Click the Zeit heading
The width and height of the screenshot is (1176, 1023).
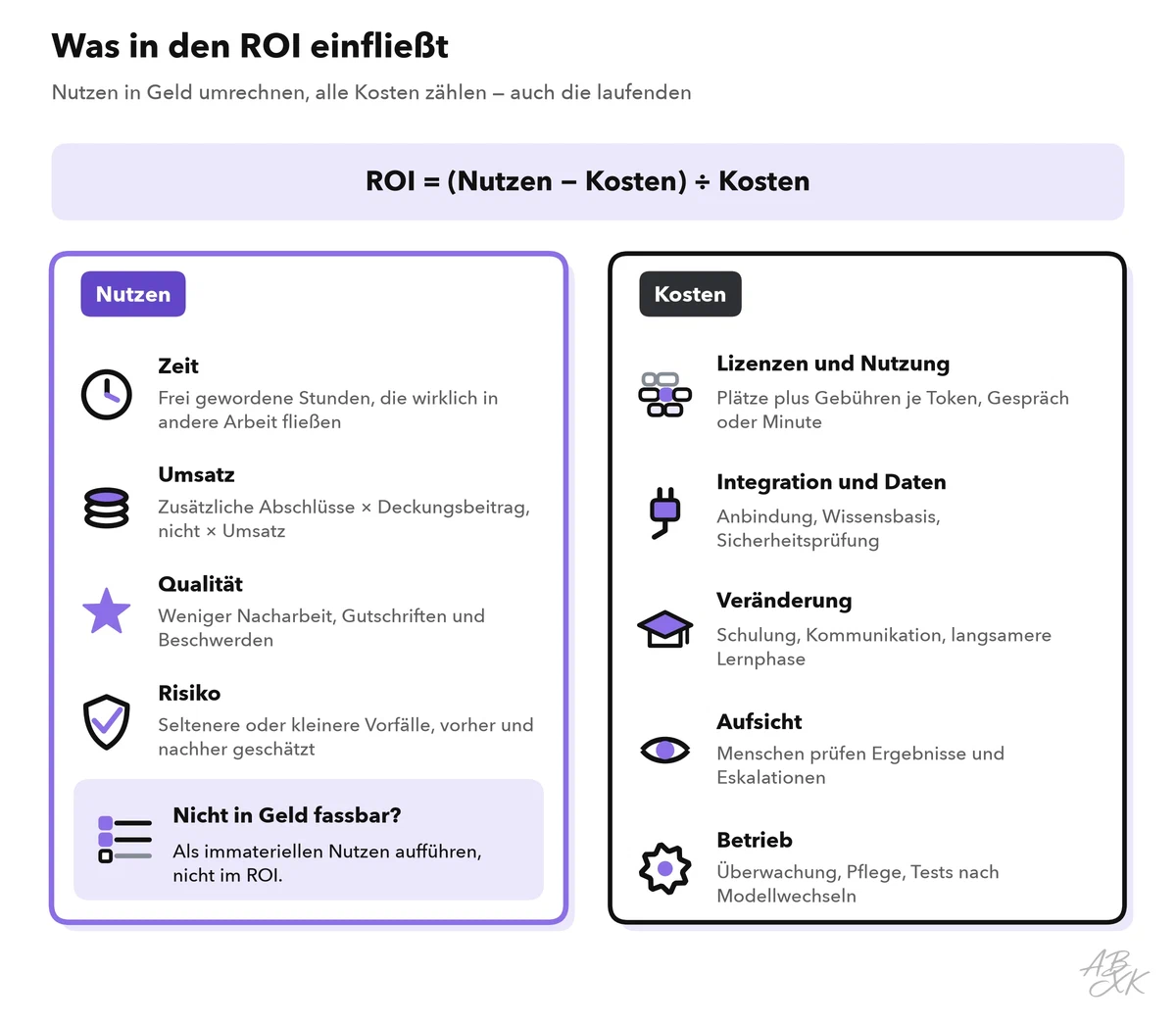point(178,365)
